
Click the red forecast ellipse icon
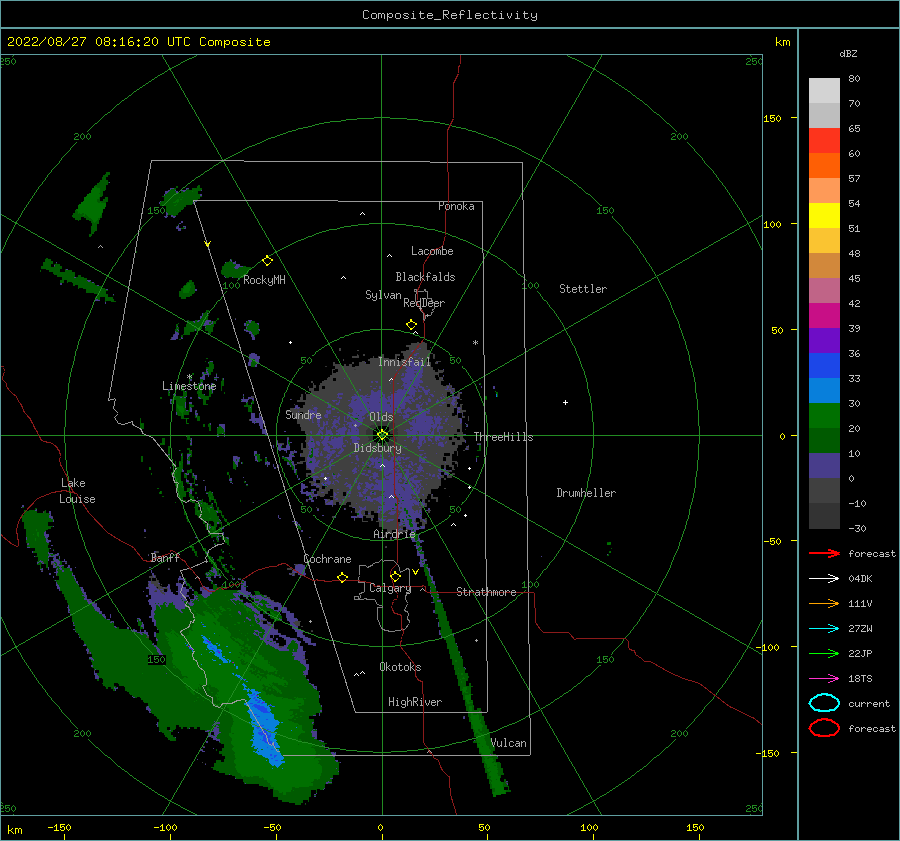(x=824, y=727)
